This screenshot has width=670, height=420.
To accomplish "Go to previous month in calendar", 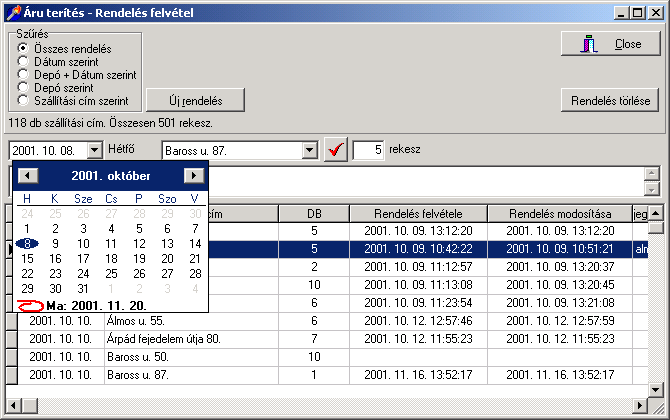I will tap(28, 175).
